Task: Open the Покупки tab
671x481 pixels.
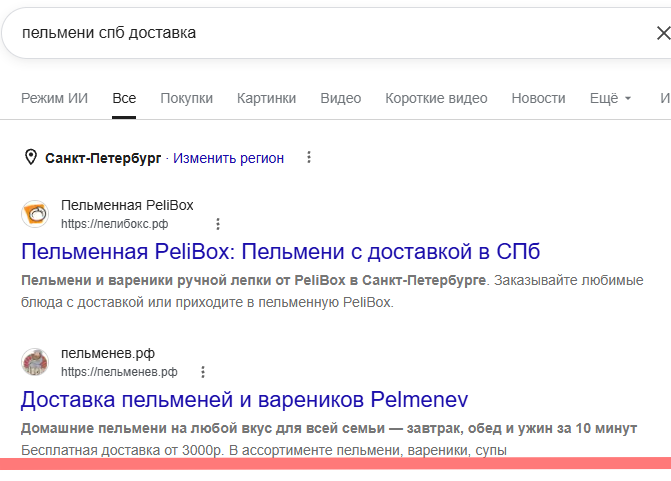Action: click(187, 98)
